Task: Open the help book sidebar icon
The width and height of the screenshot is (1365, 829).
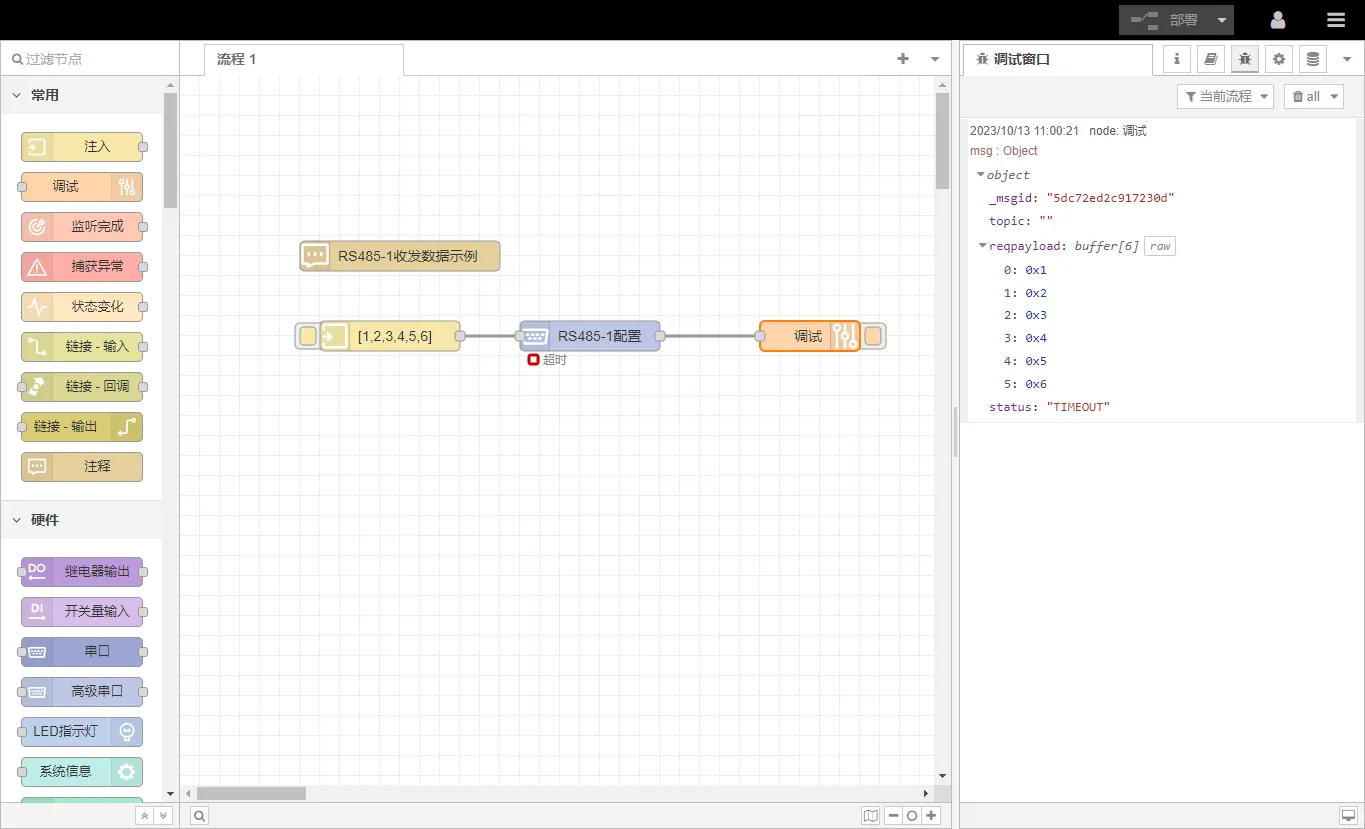Action: tap(1210, 59)
